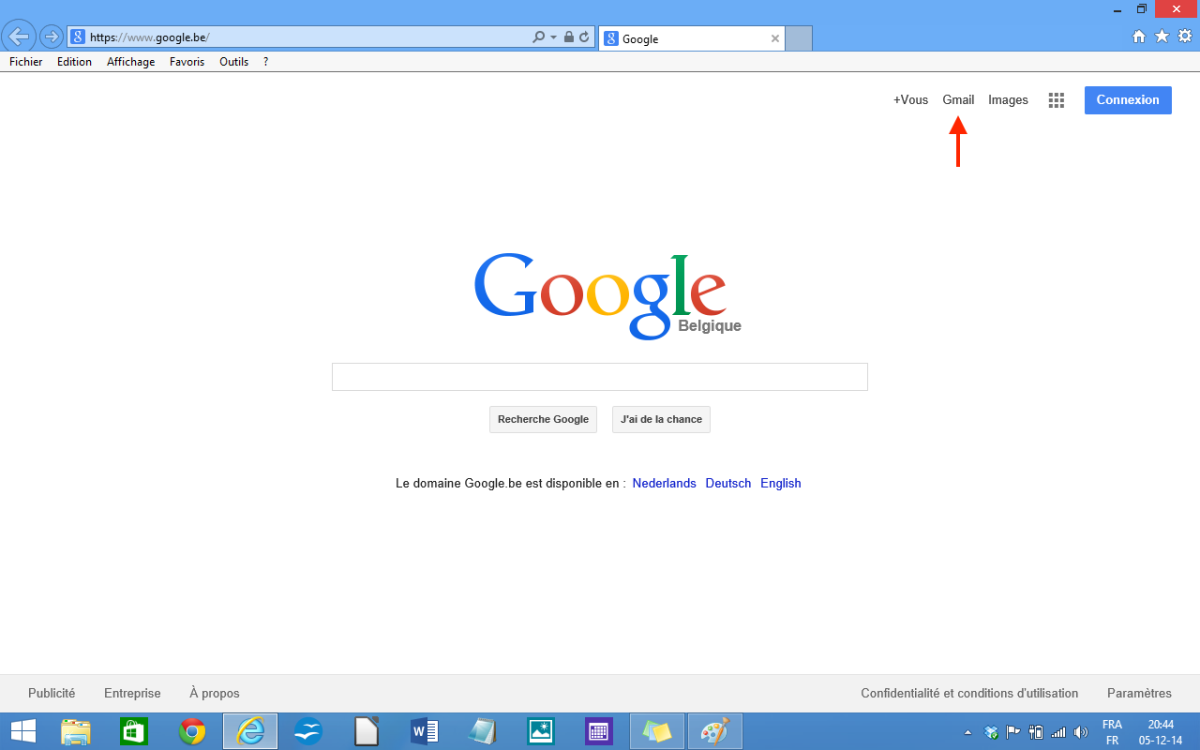Open the ? help menu
Image resolution: width=1200 pixels, height=750 pixels.
point(266,62)
